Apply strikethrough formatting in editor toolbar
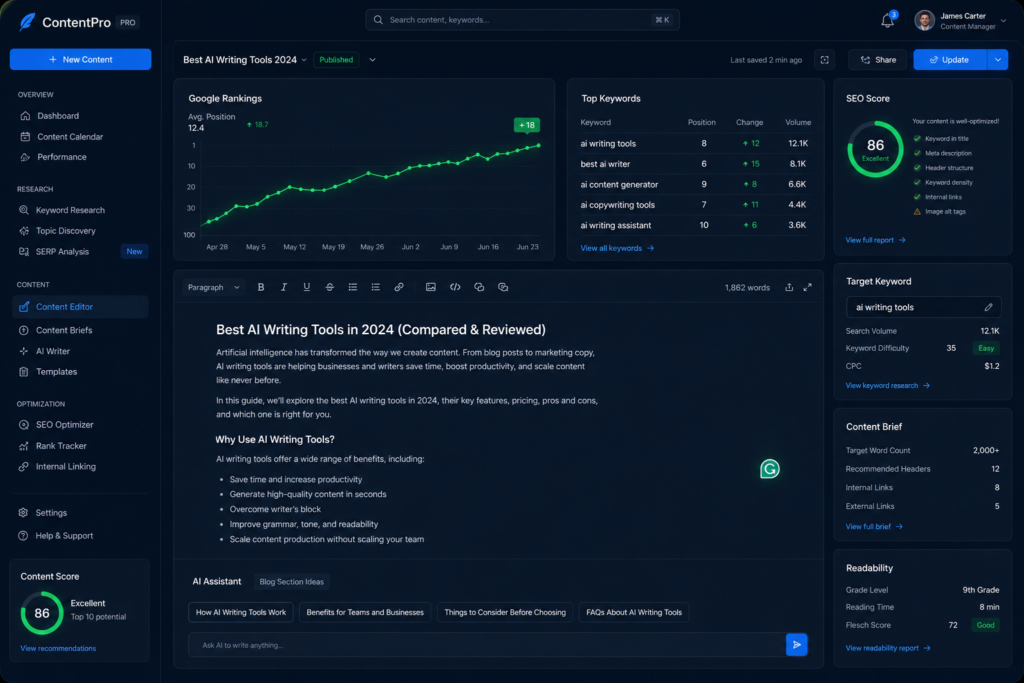This screenshot has width=1024, height=683. click(329, 287)
